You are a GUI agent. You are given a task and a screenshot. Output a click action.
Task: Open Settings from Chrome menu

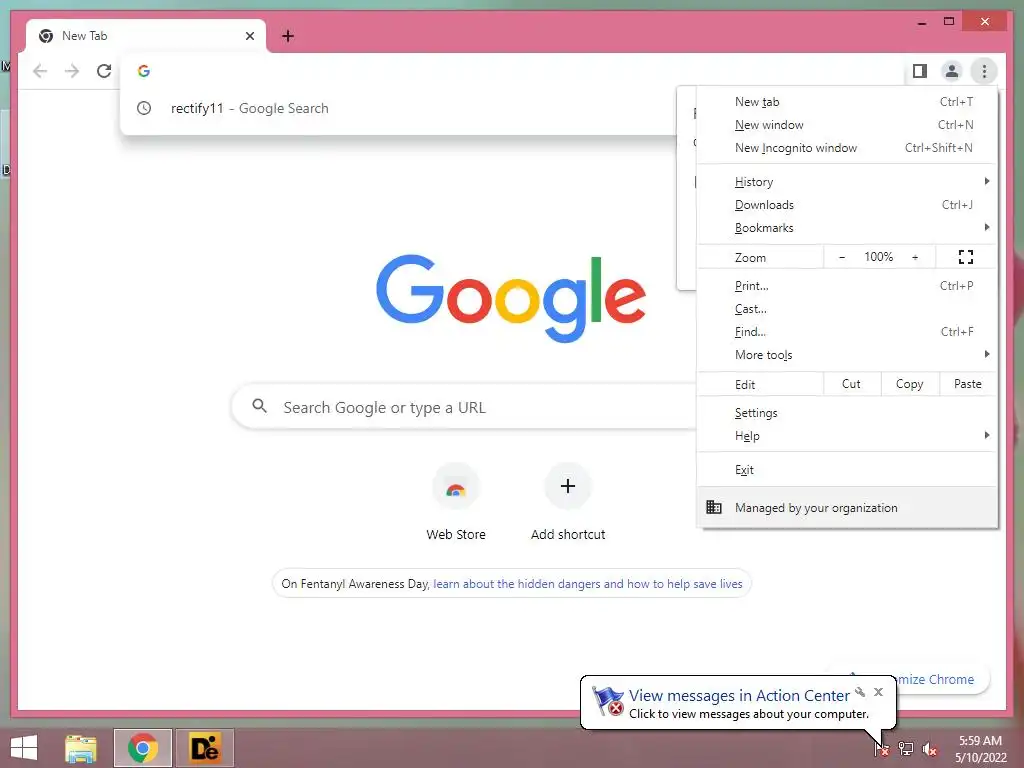coord(847,413)
